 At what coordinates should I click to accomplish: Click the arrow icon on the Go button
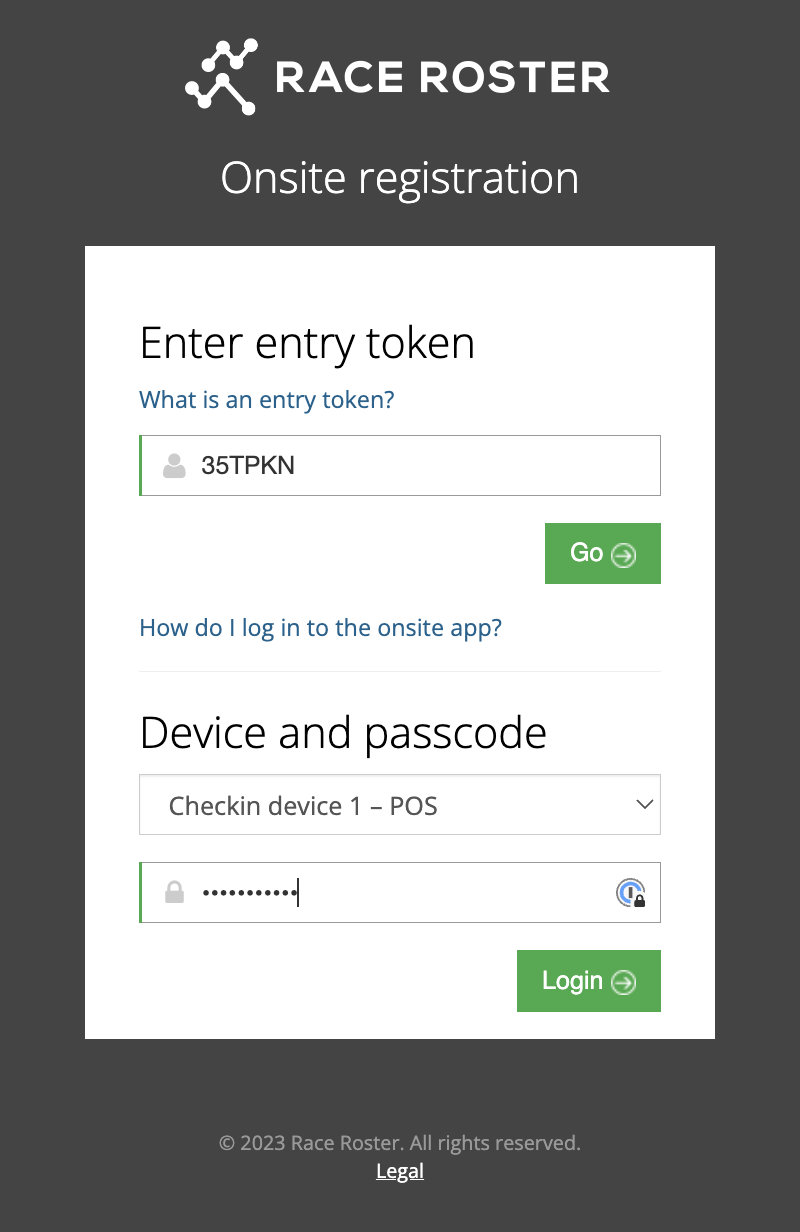coord(624,555)
